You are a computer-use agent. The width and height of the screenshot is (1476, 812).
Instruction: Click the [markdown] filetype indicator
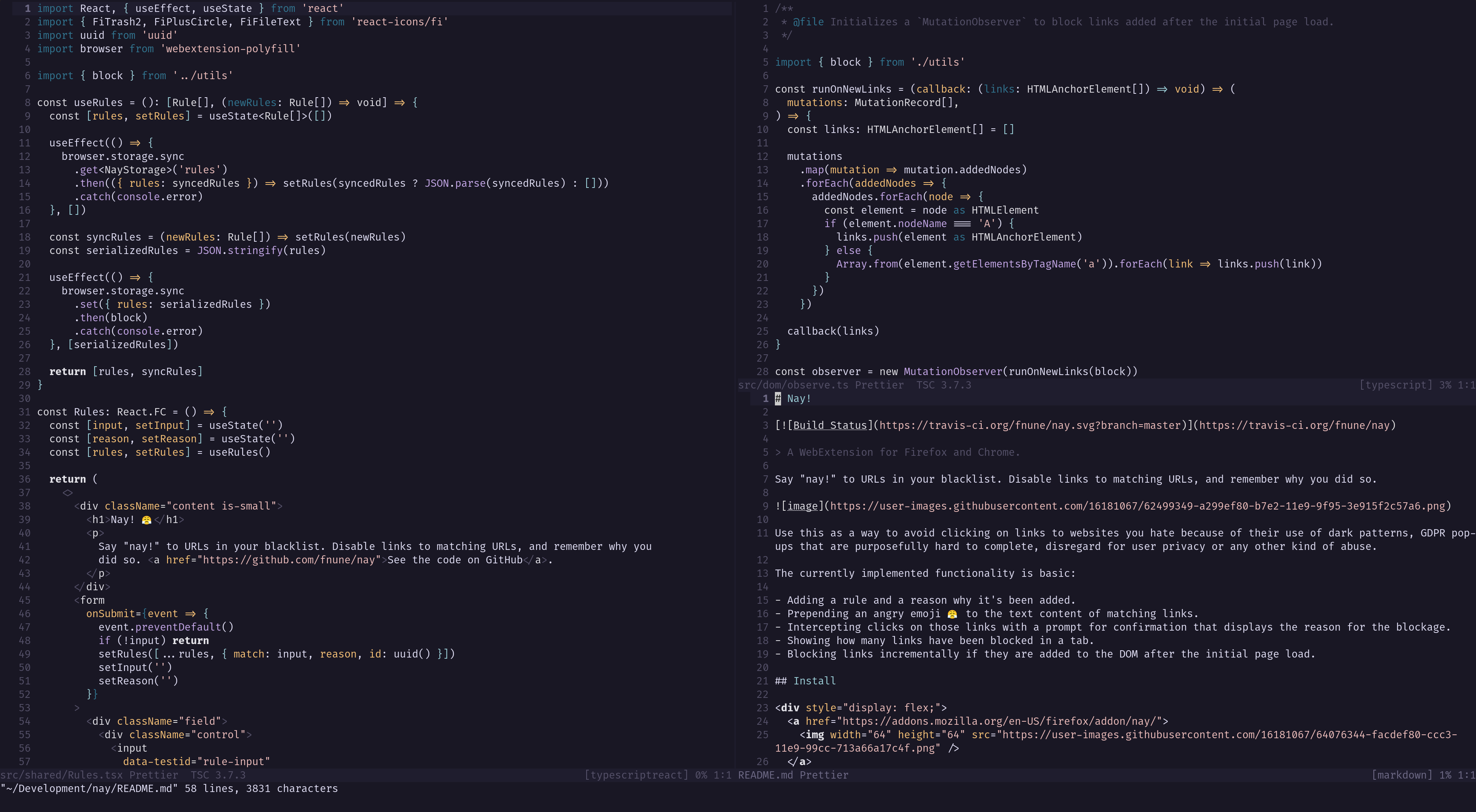click(1401, 775)
